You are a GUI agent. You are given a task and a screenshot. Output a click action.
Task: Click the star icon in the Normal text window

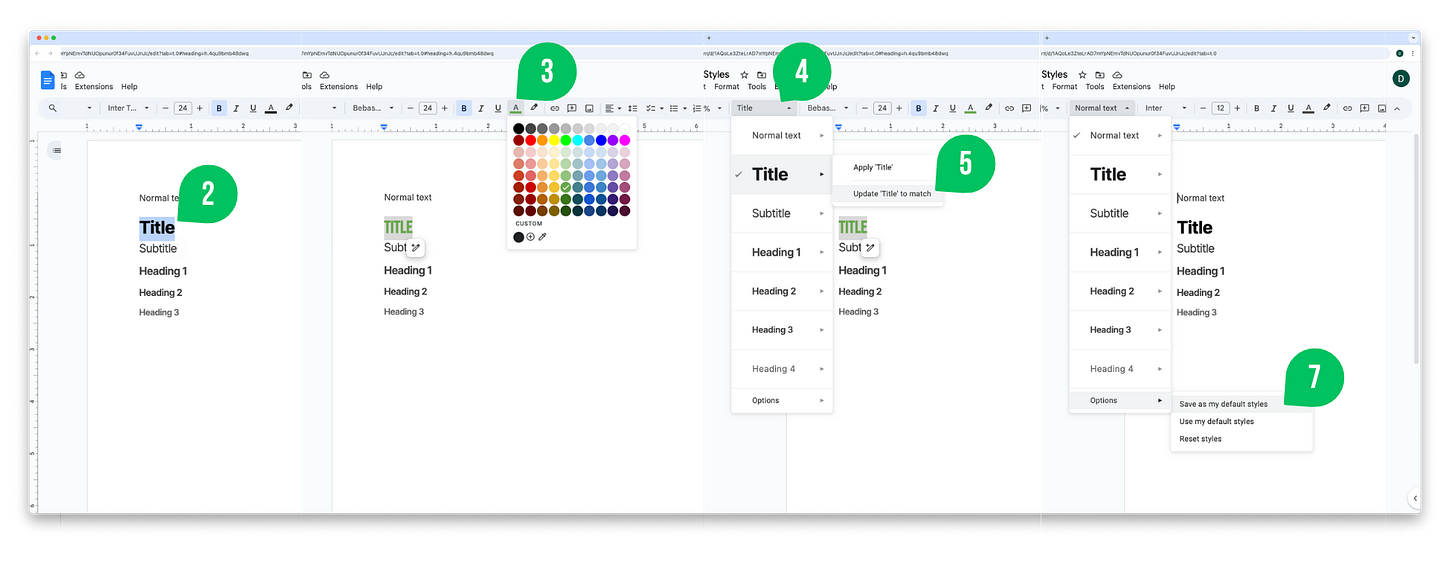point(1082,75)
